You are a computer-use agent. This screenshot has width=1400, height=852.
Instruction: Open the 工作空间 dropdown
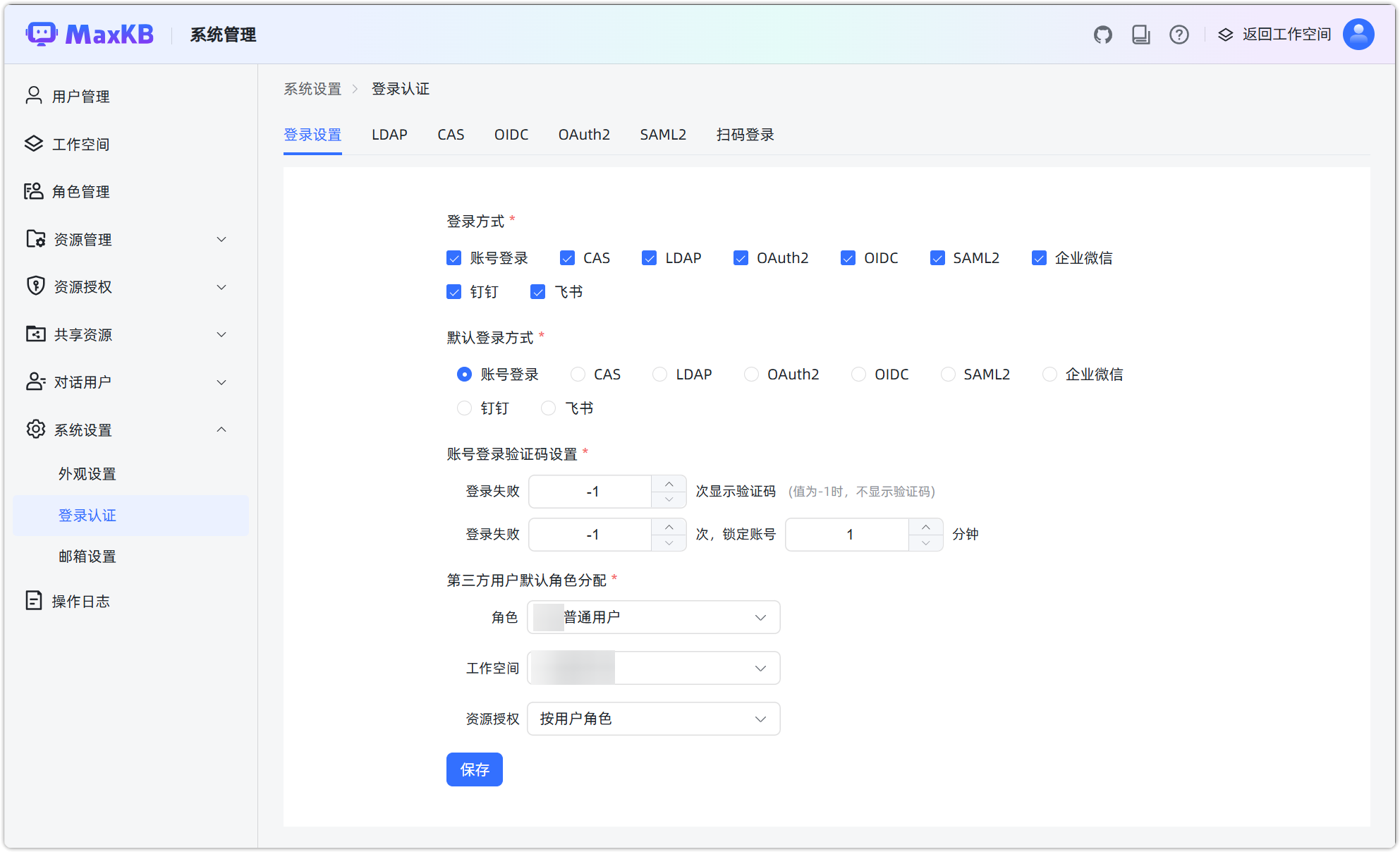(652, 667)
